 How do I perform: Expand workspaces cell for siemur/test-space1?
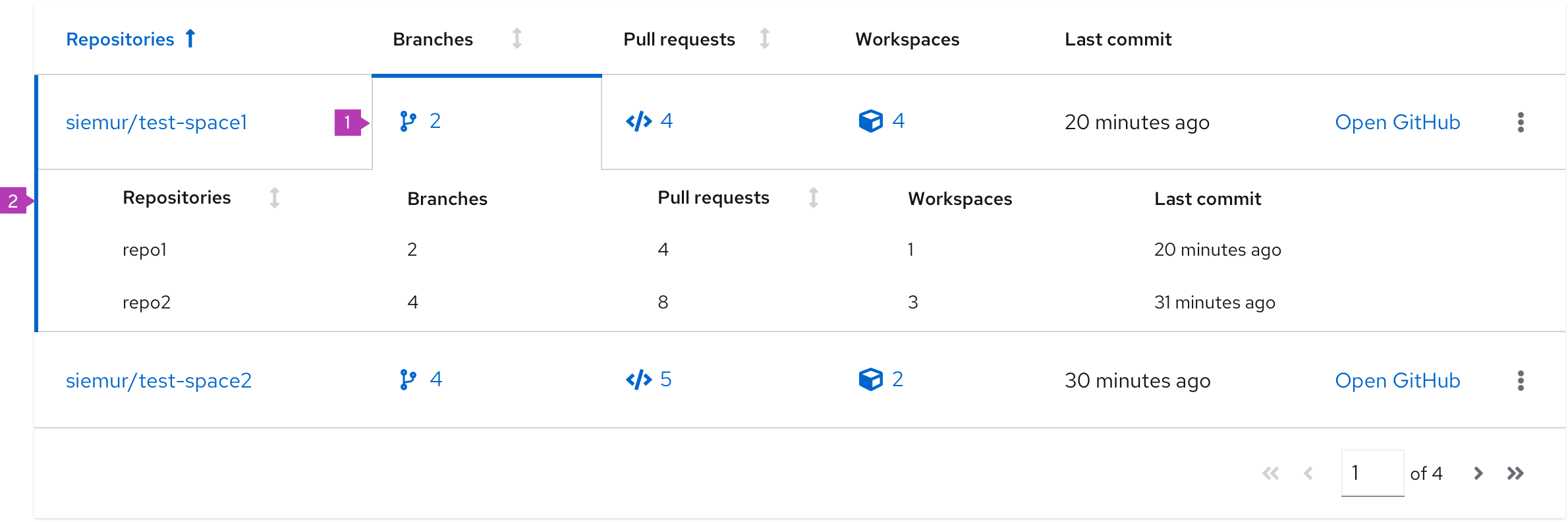coord(882,121)
